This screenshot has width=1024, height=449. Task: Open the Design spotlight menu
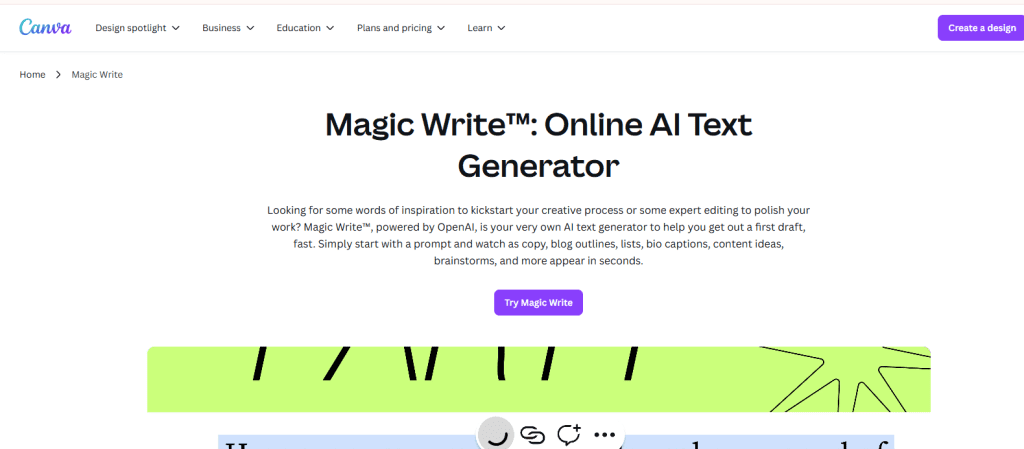click(x=137, y=28)
